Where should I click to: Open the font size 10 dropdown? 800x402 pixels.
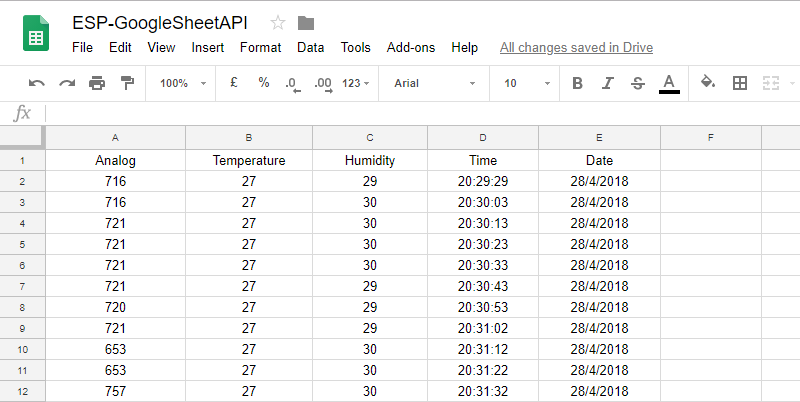coord(527,83)
